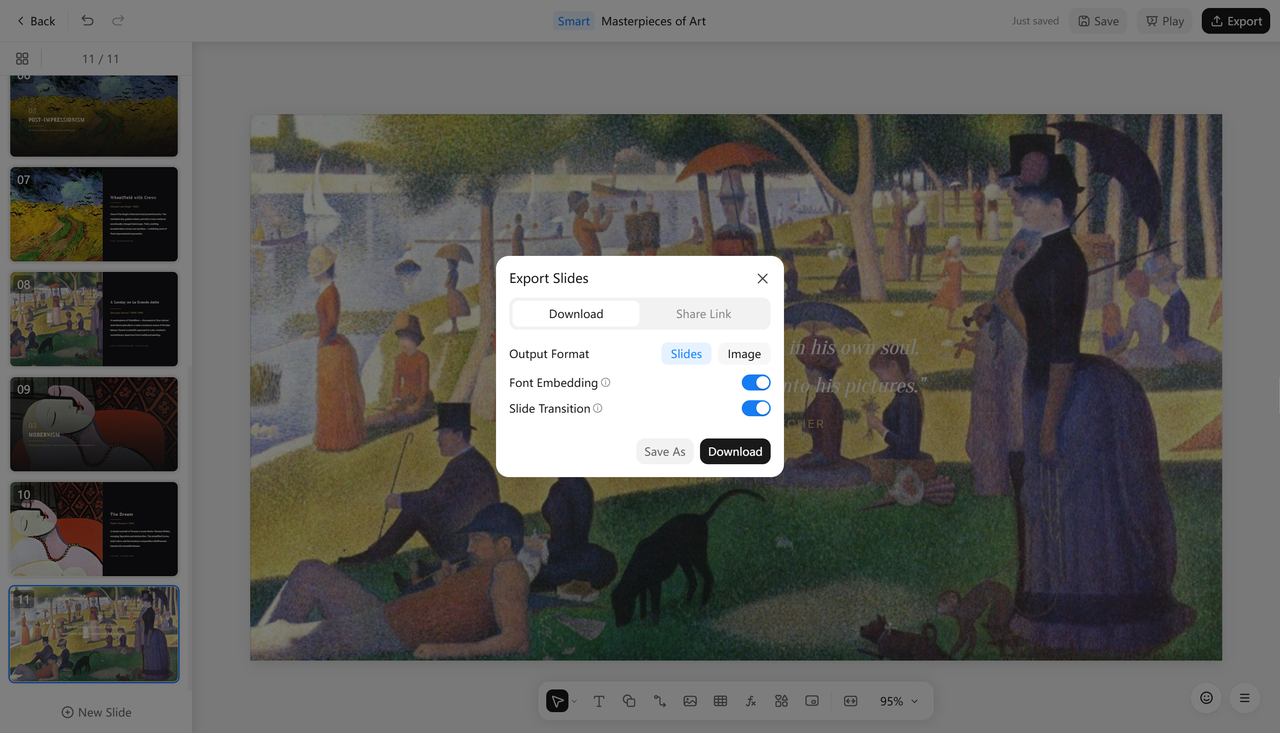
Task: Open the cursor tool options arrow
Action: coord(574,702)
